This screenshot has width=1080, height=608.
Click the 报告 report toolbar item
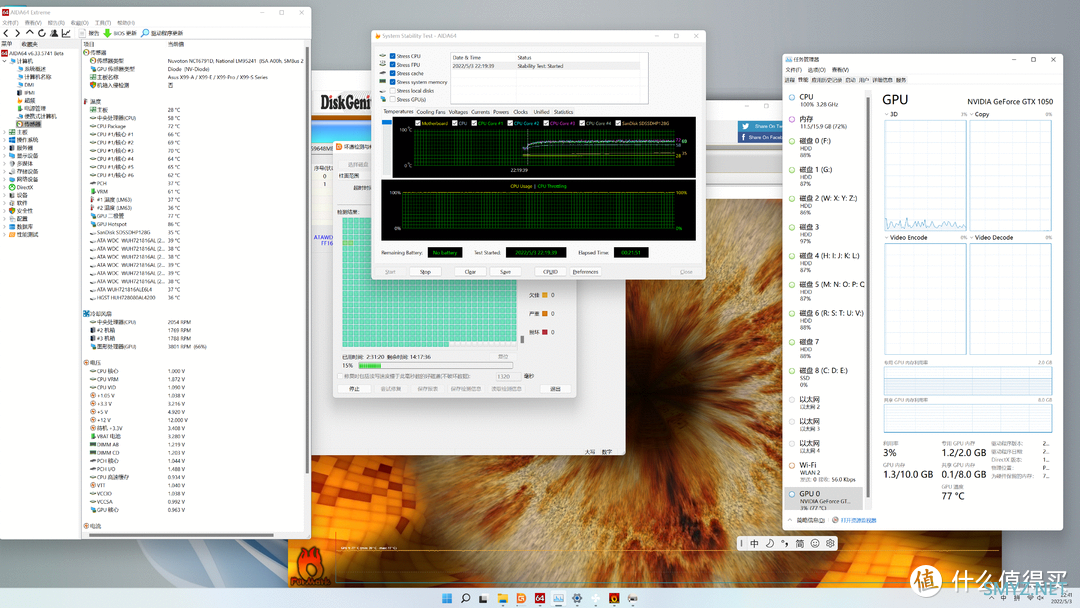click(x=90, y=33)
